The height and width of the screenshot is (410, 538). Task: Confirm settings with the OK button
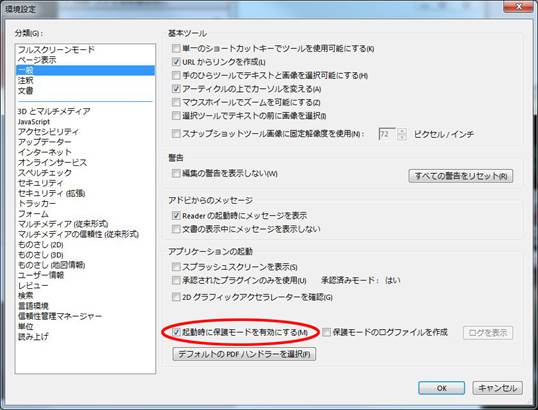click(442, 388)
